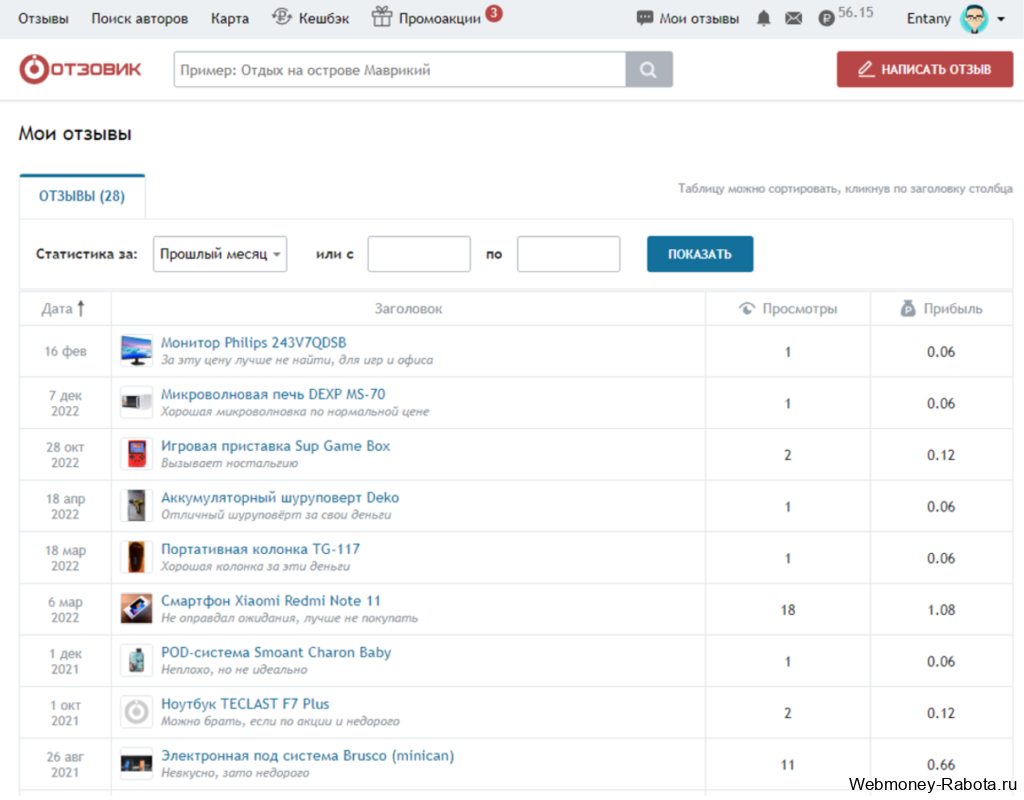Viewport: 1024px width, 800px height.
Task: Open Карта menu item
Action: click(230, 18)
